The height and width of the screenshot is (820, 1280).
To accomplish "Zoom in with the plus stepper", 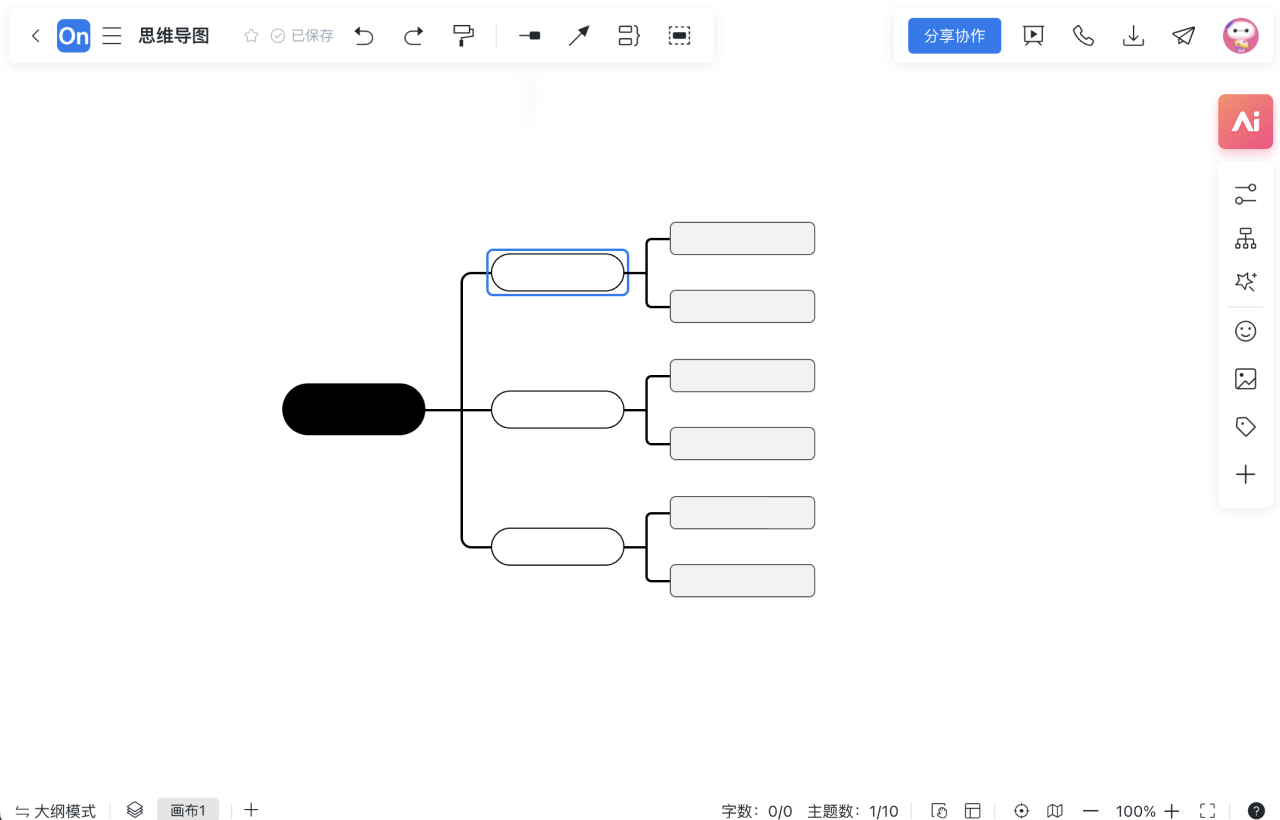I will (1172, 811).
